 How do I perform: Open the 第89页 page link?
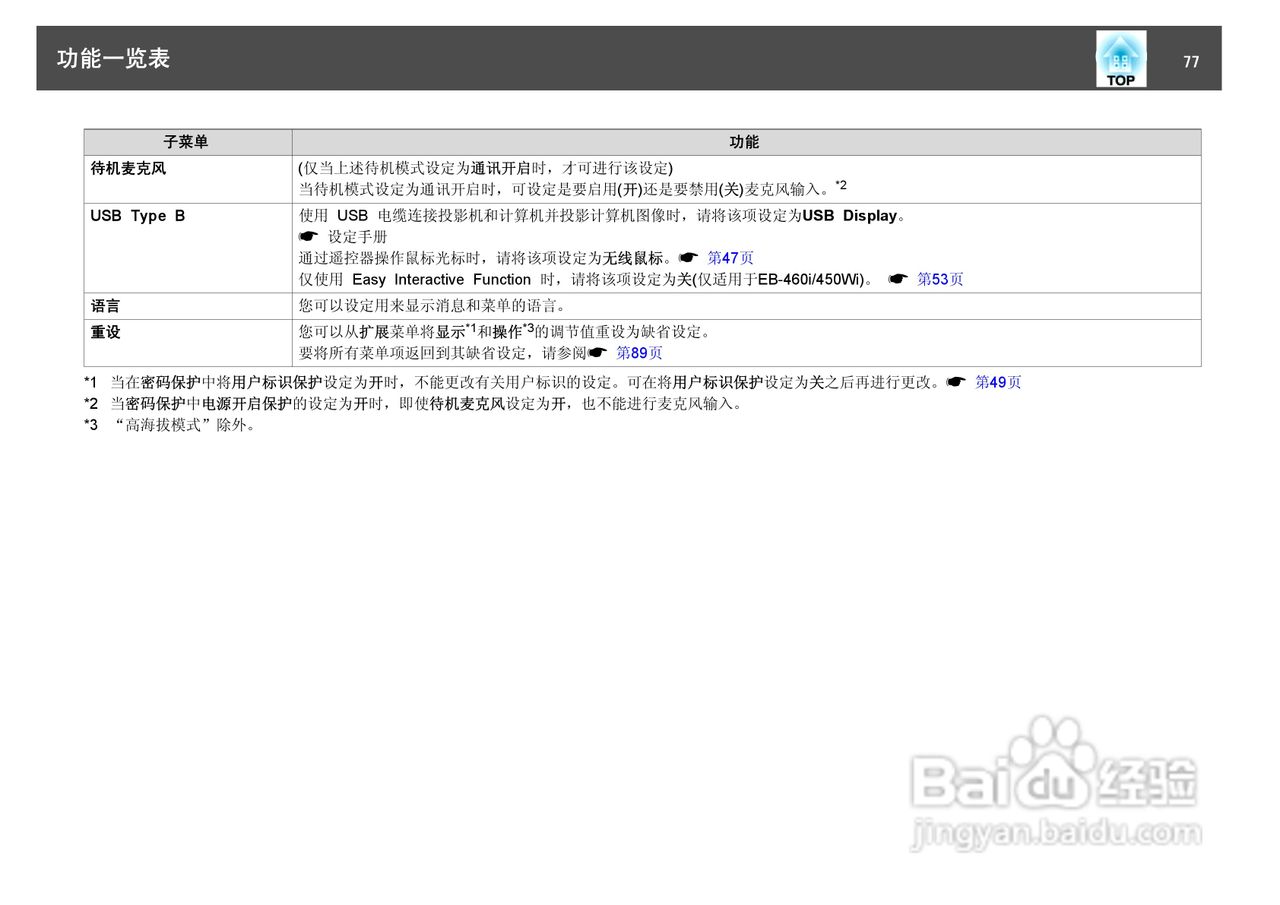coord(639,353)
